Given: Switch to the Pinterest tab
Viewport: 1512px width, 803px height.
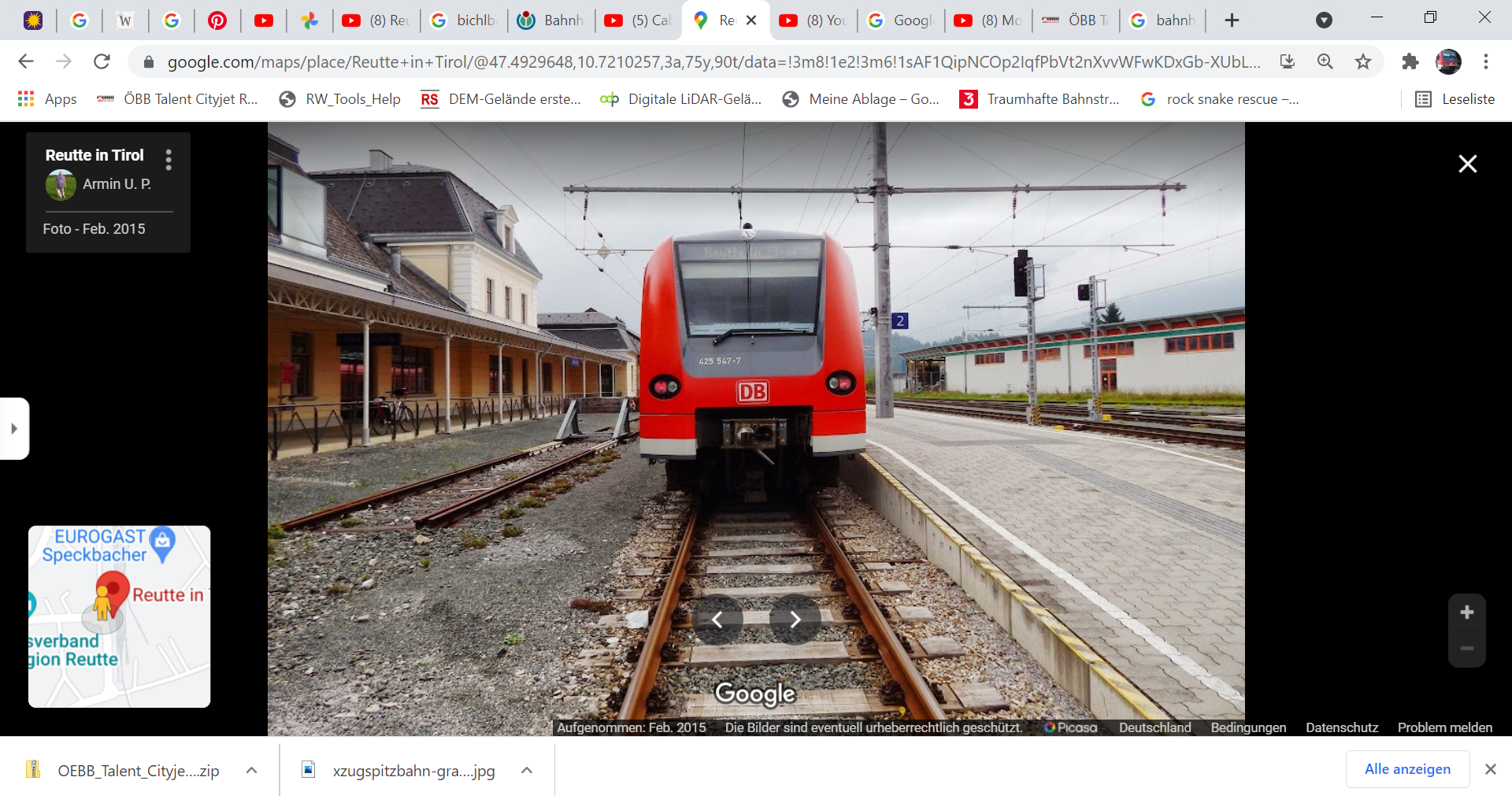Looking at the screenshot, I should [217, 20].
